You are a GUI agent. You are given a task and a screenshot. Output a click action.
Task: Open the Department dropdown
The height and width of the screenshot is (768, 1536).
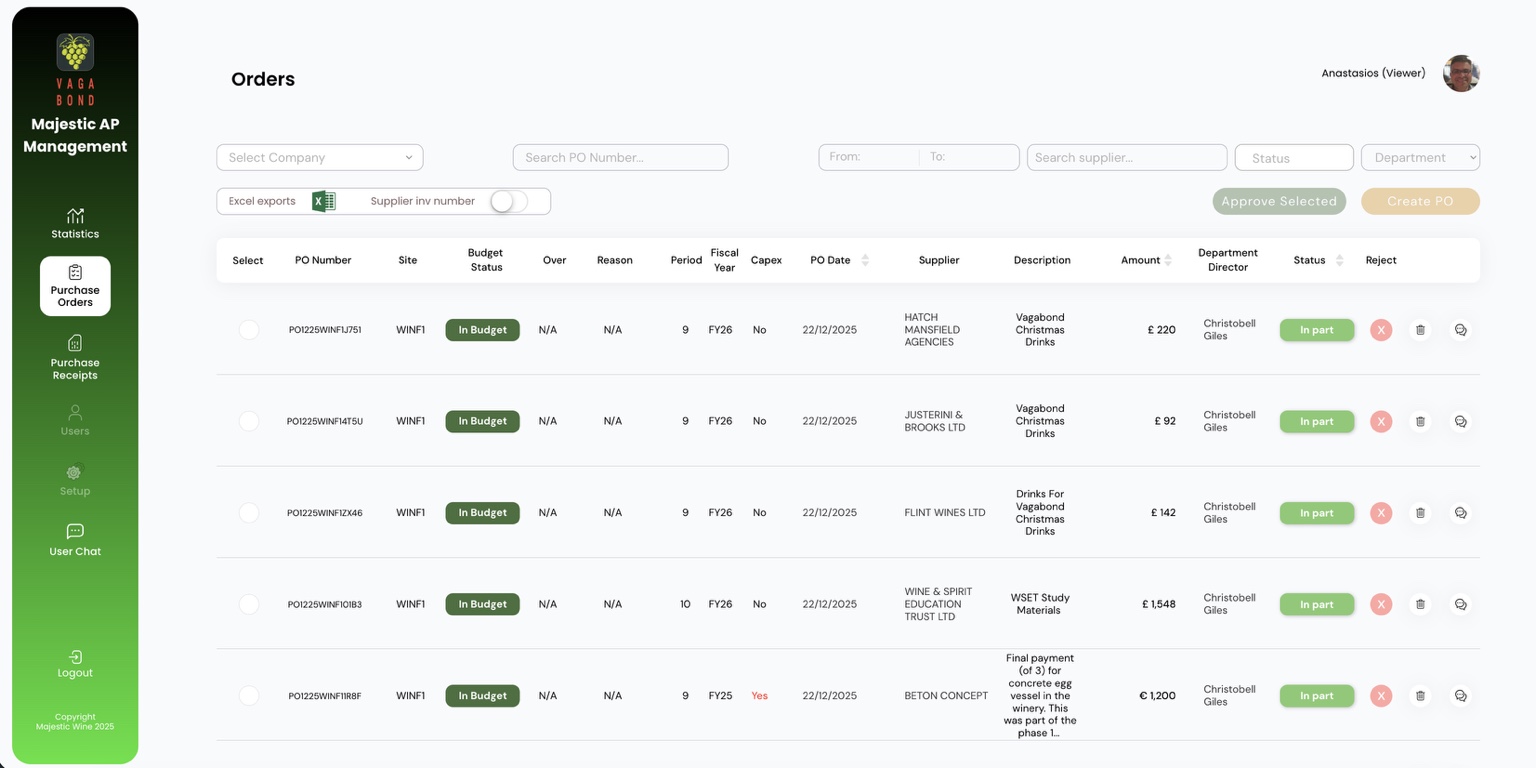(x=1420, y=157)
